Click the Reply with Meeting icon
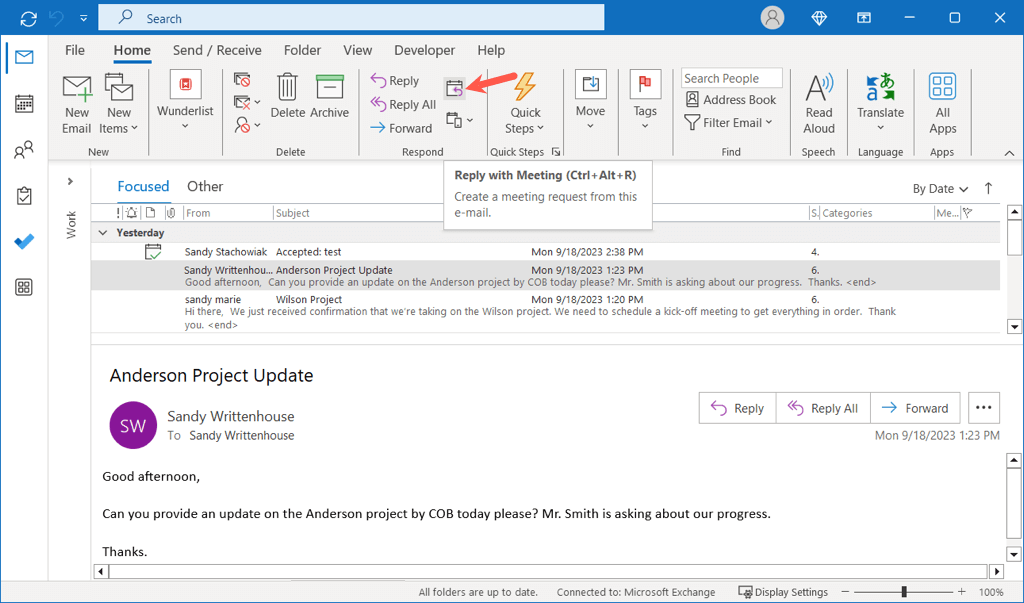Image resolution: width=1024 pixels, height=603 pixels. point(454,89)
